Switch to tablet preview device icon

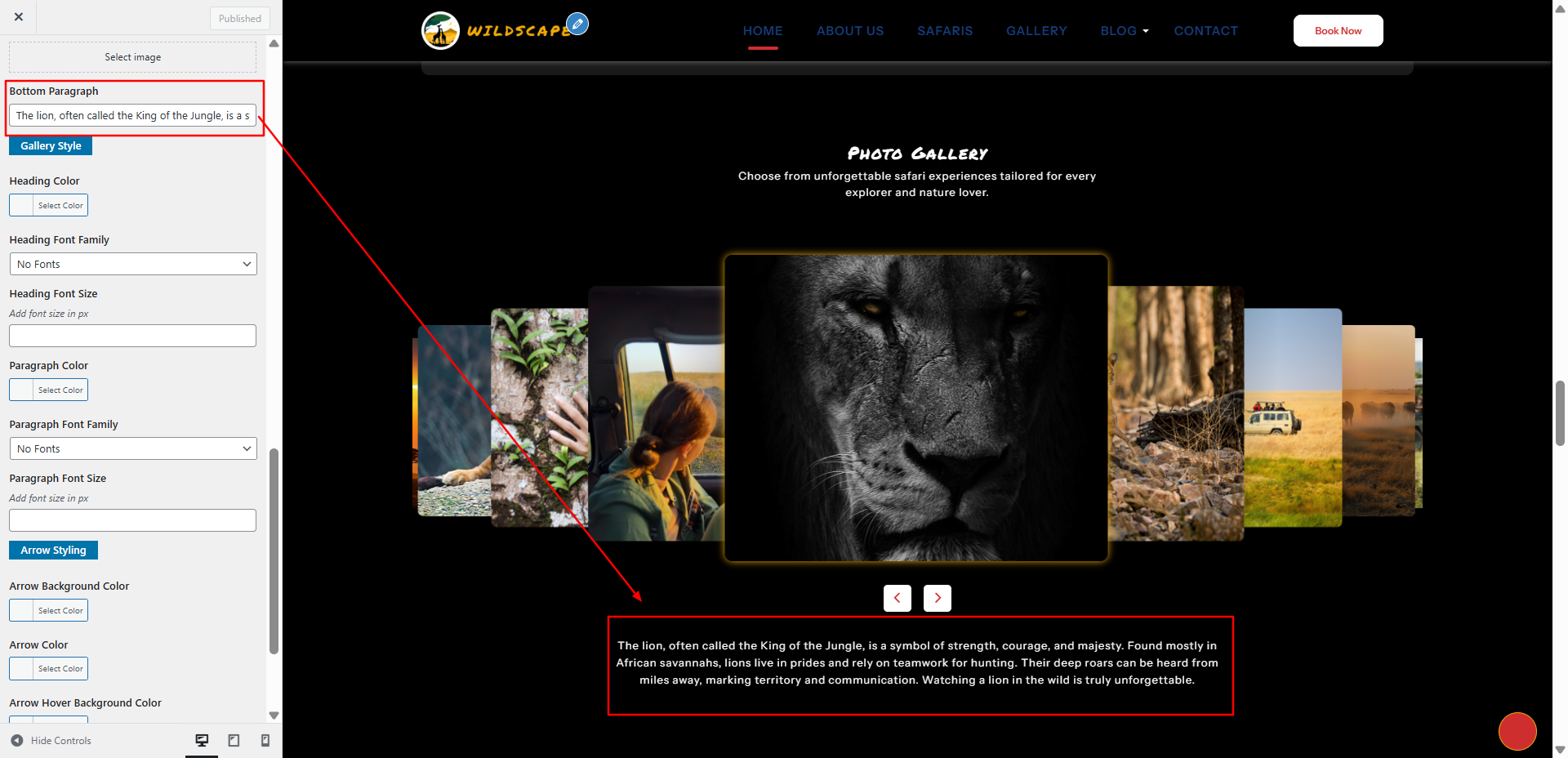click(x=234, y=740)
